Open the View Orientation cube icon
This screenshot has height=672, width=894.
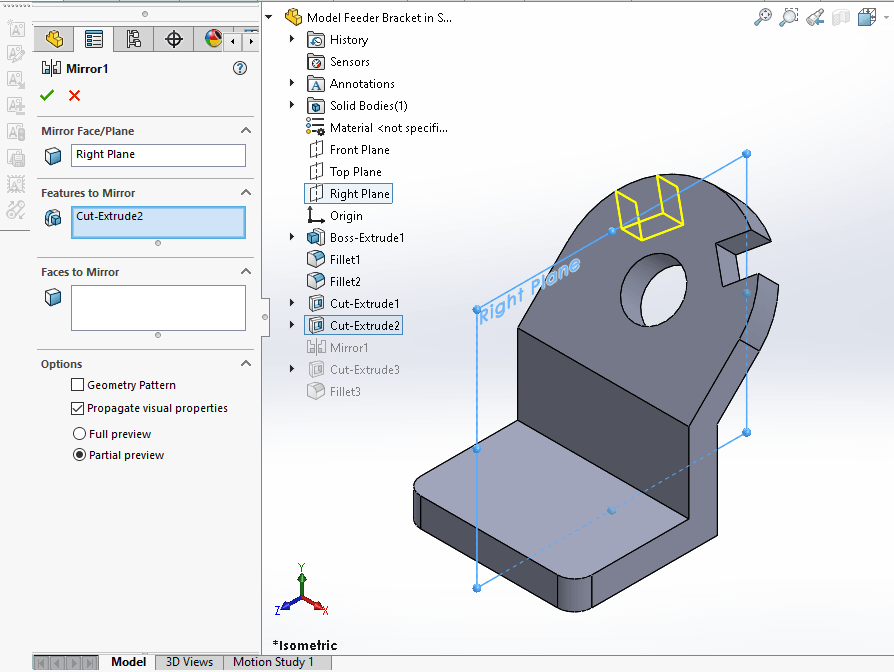click(866, 16)
